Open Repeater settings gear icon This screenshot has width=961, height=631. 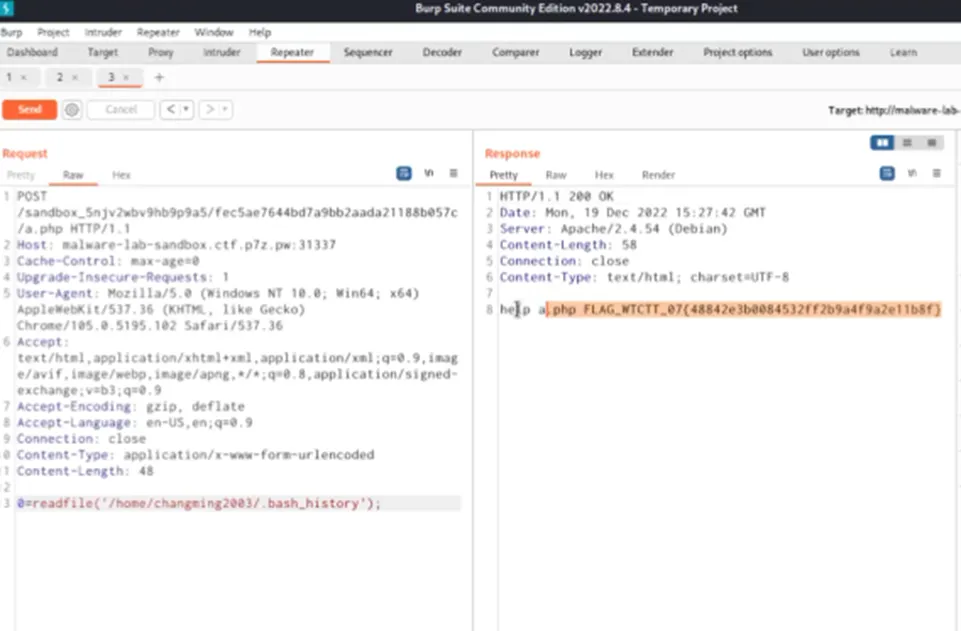point(72,110)
